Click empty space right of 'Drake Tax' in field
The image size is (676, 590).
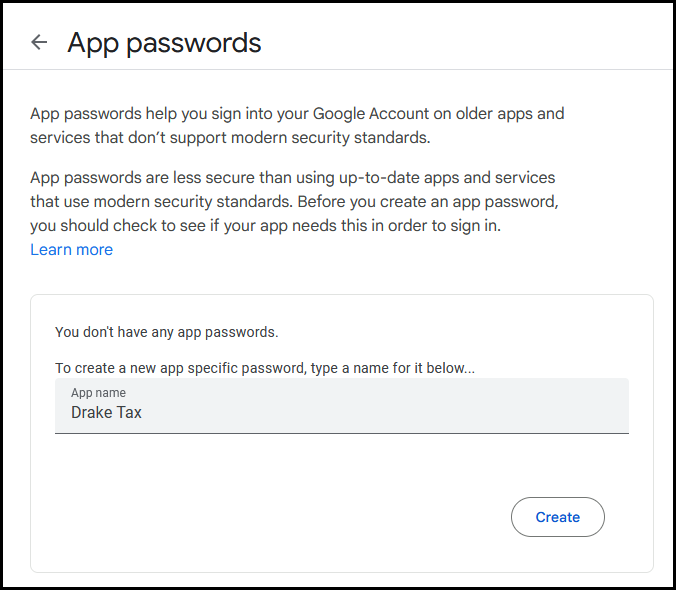tap(400, 412)
